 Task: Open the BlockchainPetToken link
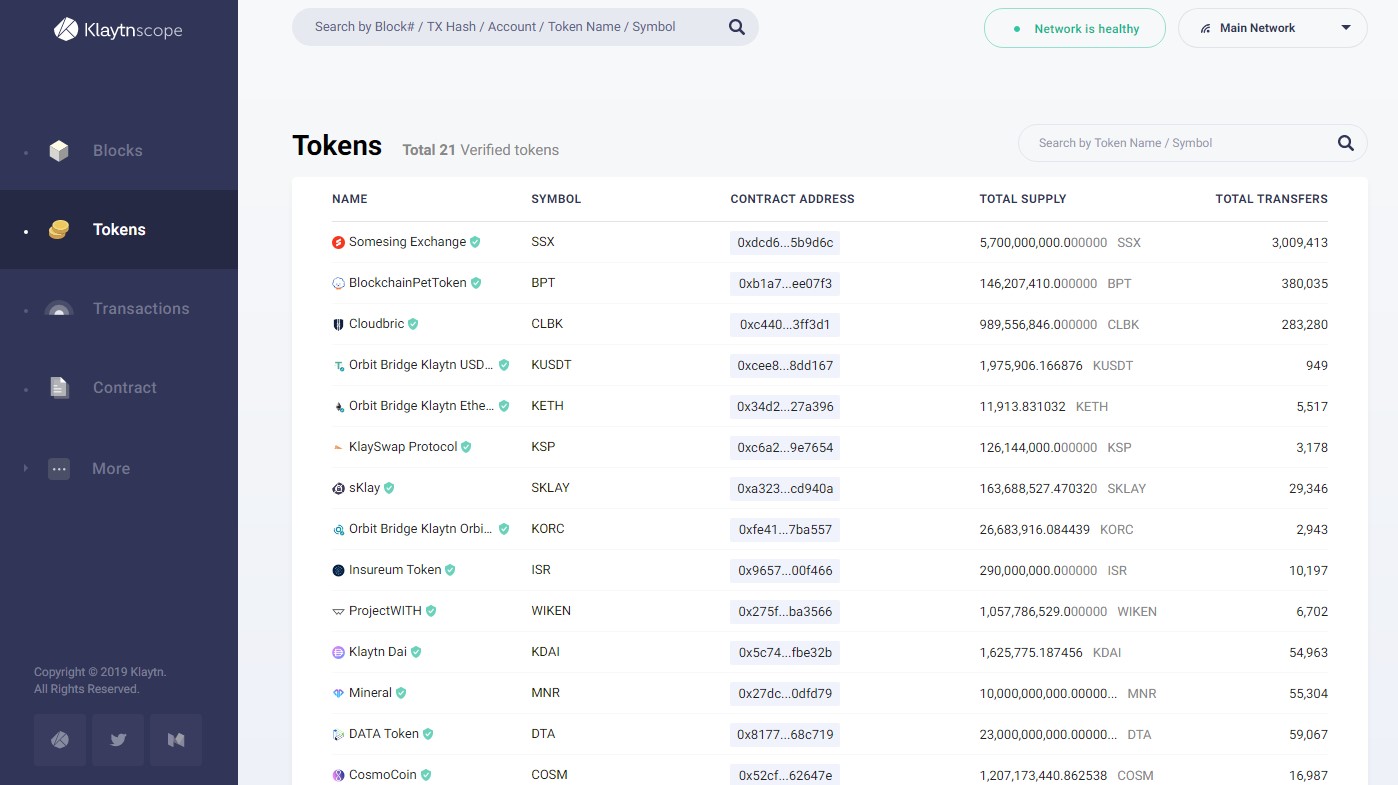click(x=407, y=283)
